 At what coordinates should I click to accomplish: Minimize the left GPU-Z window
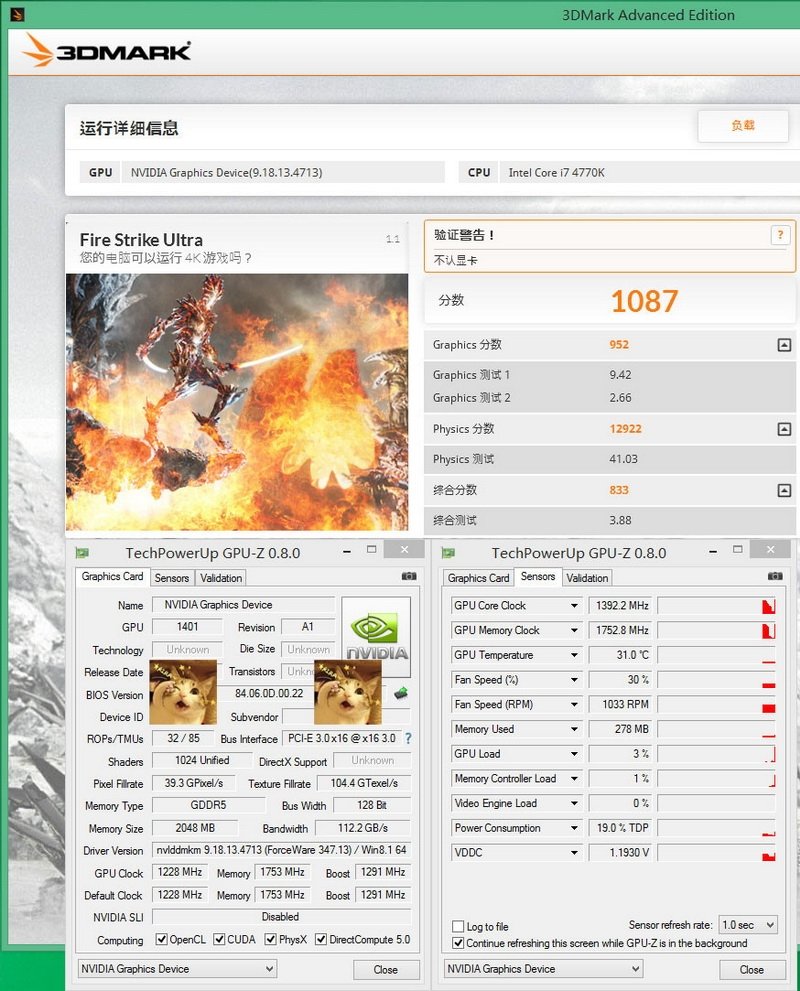pyautogui.click(x=346, y=552)
